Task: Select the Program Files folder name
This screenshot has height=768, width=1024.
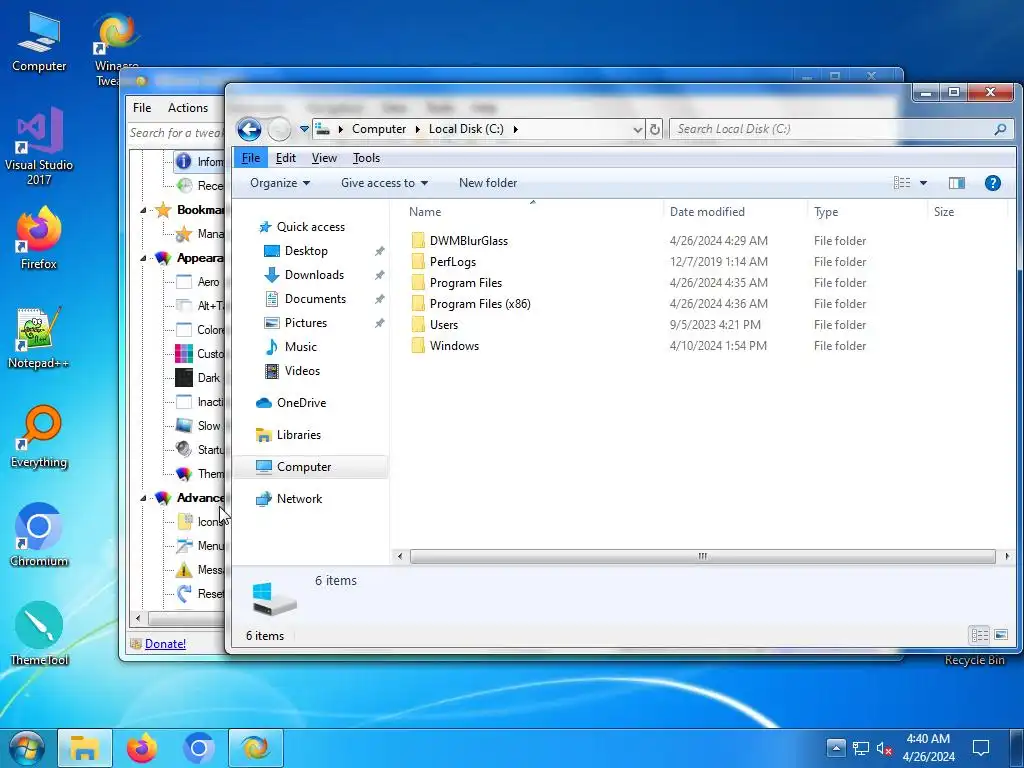Action: [466, 283]
